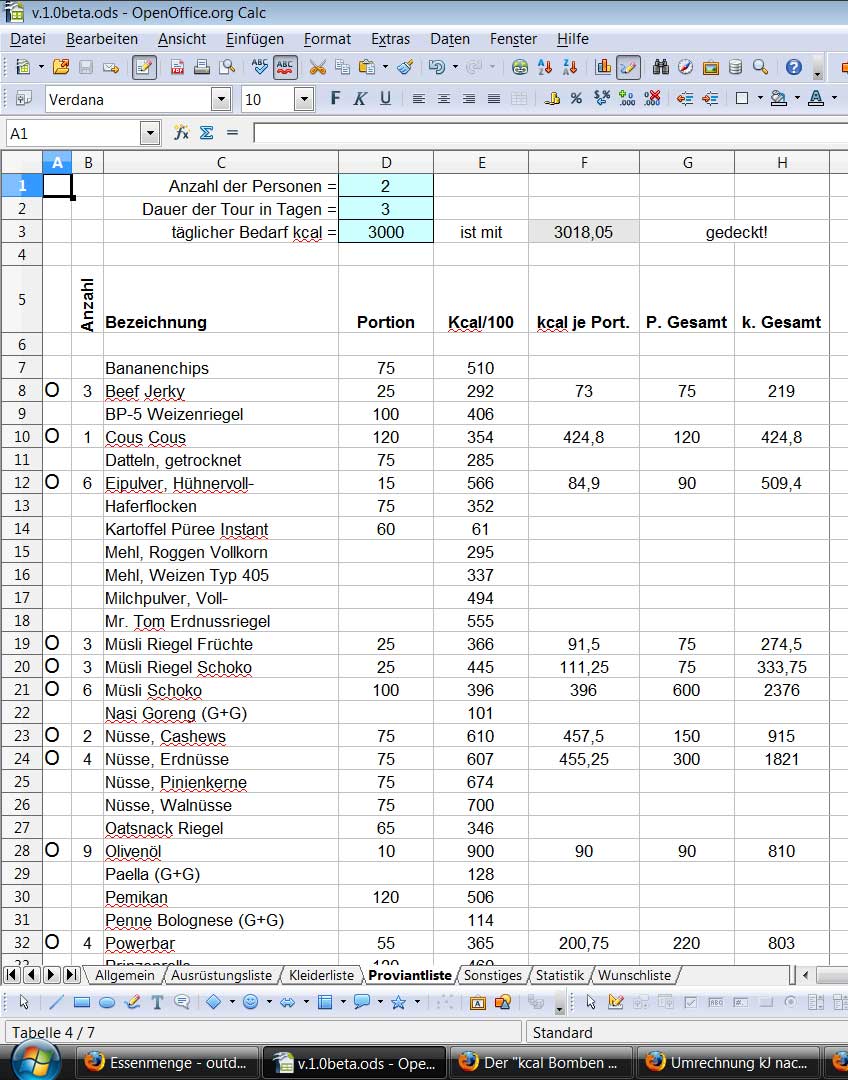Toggle AutoSpellcheck in the toolbar

pyautogui.click(x=285, y=68)
